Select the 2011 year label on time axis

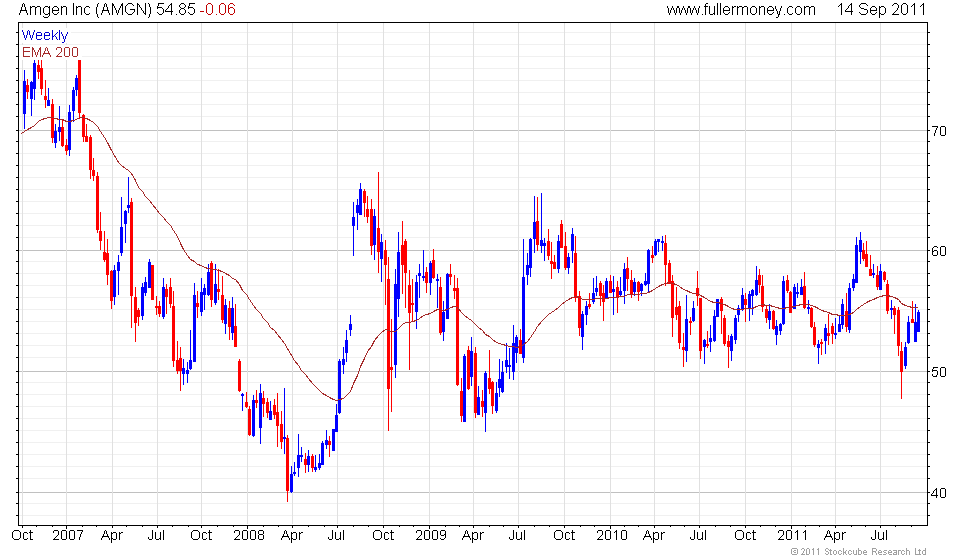coord(792,536)
